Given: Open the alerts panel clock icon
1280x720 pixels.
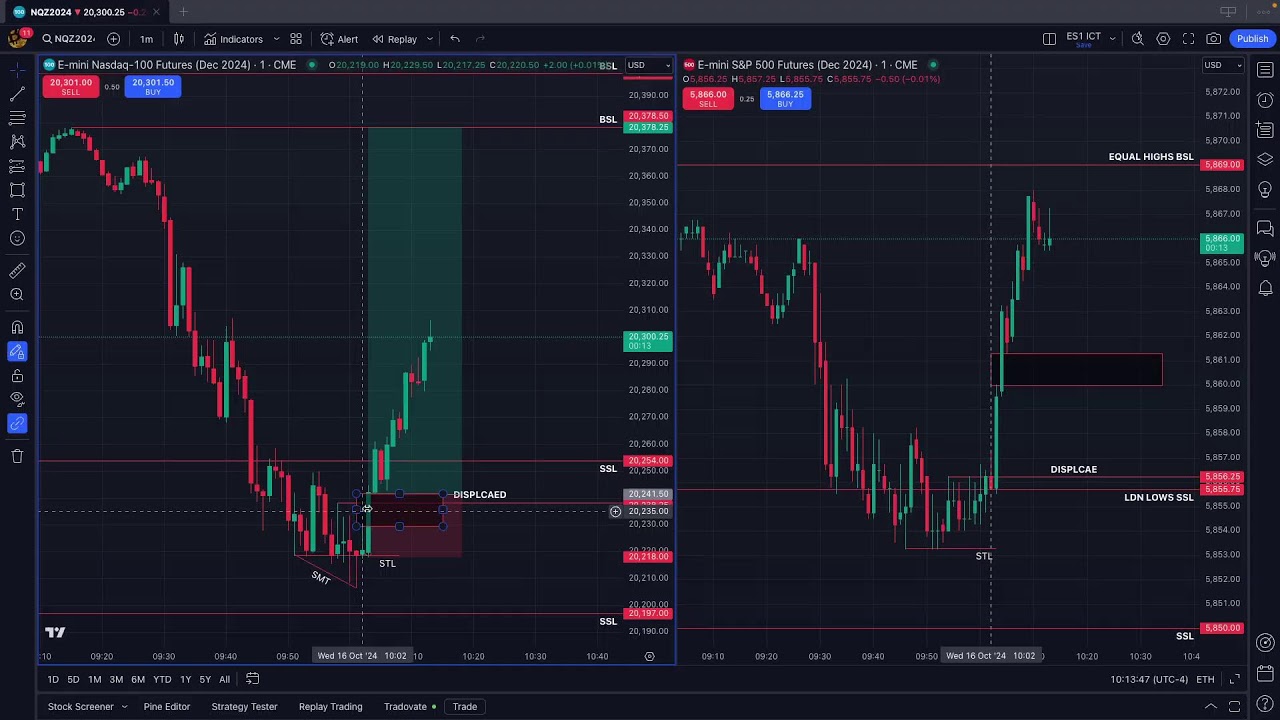Looking at the screenshot, I should 1265,100.
